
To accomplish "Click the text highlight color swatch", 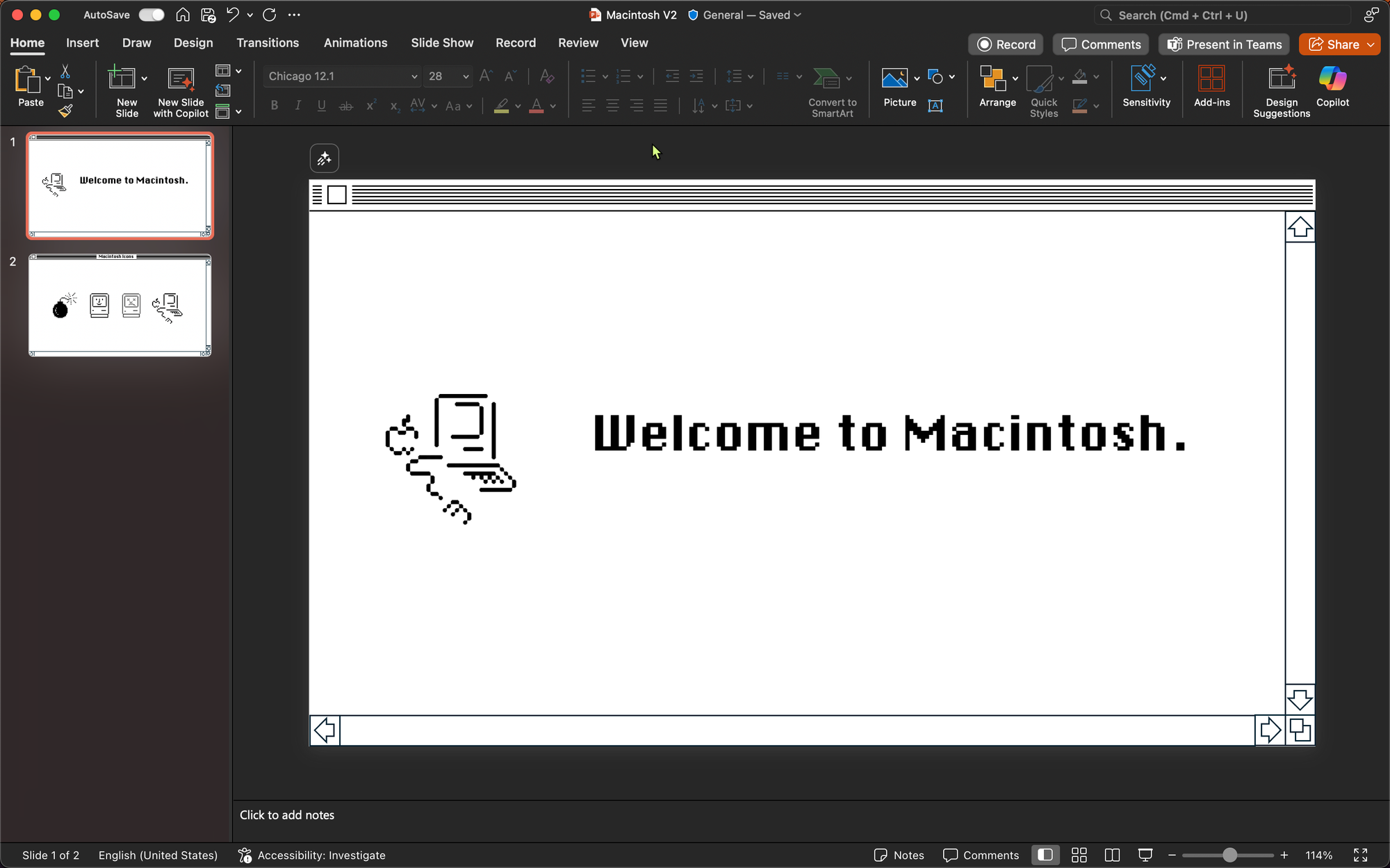I will (x=501, y=106).
